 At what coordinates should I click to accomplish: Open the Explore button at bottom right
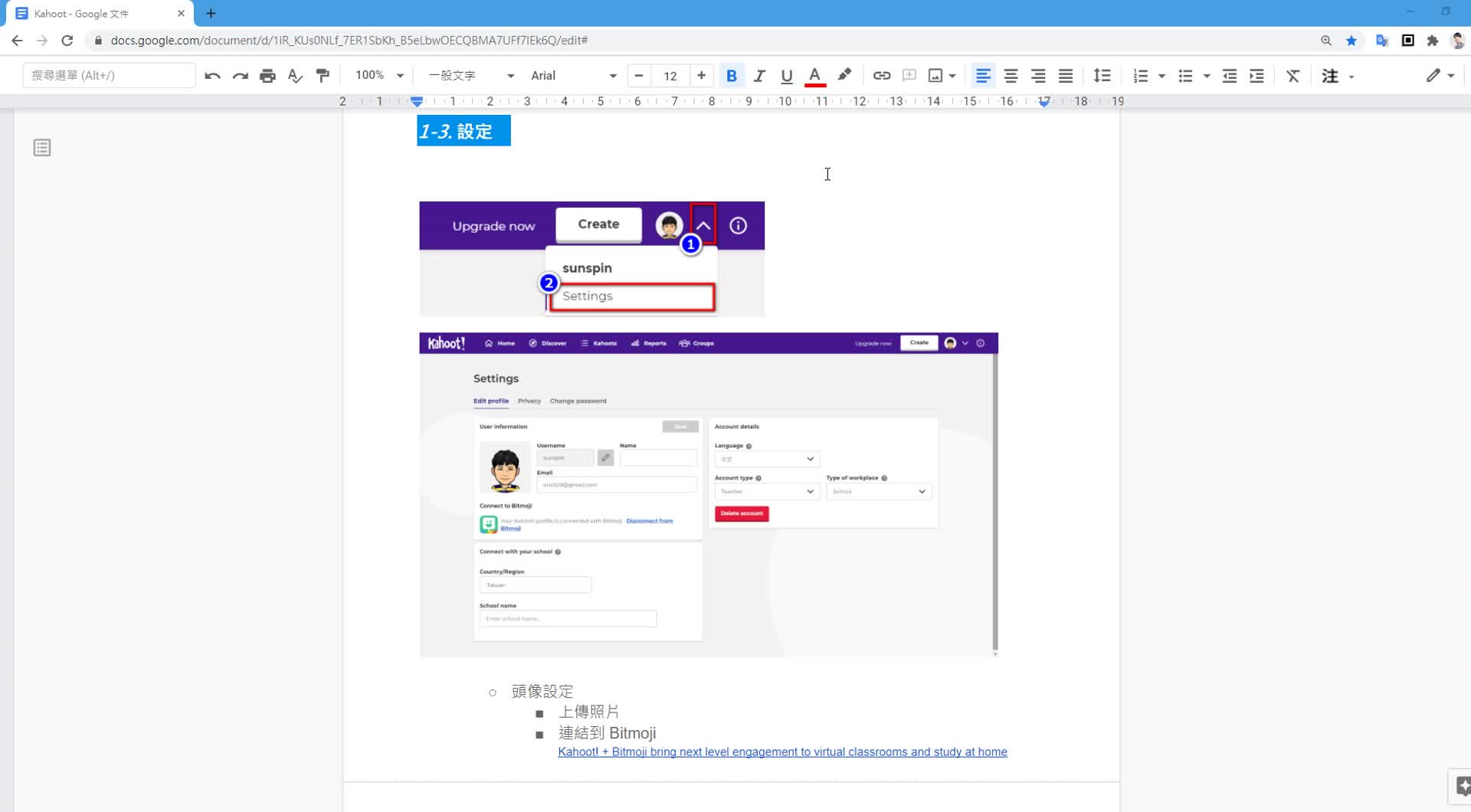click(x=1463, y=787)
